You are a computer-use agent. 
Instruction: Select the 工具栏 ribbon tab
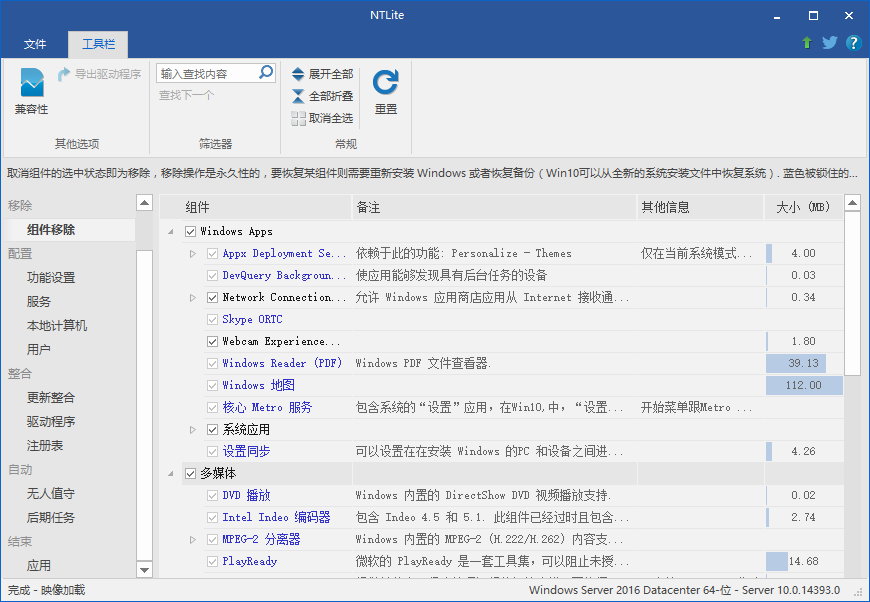pyautogui.click(x=98, y=44)
